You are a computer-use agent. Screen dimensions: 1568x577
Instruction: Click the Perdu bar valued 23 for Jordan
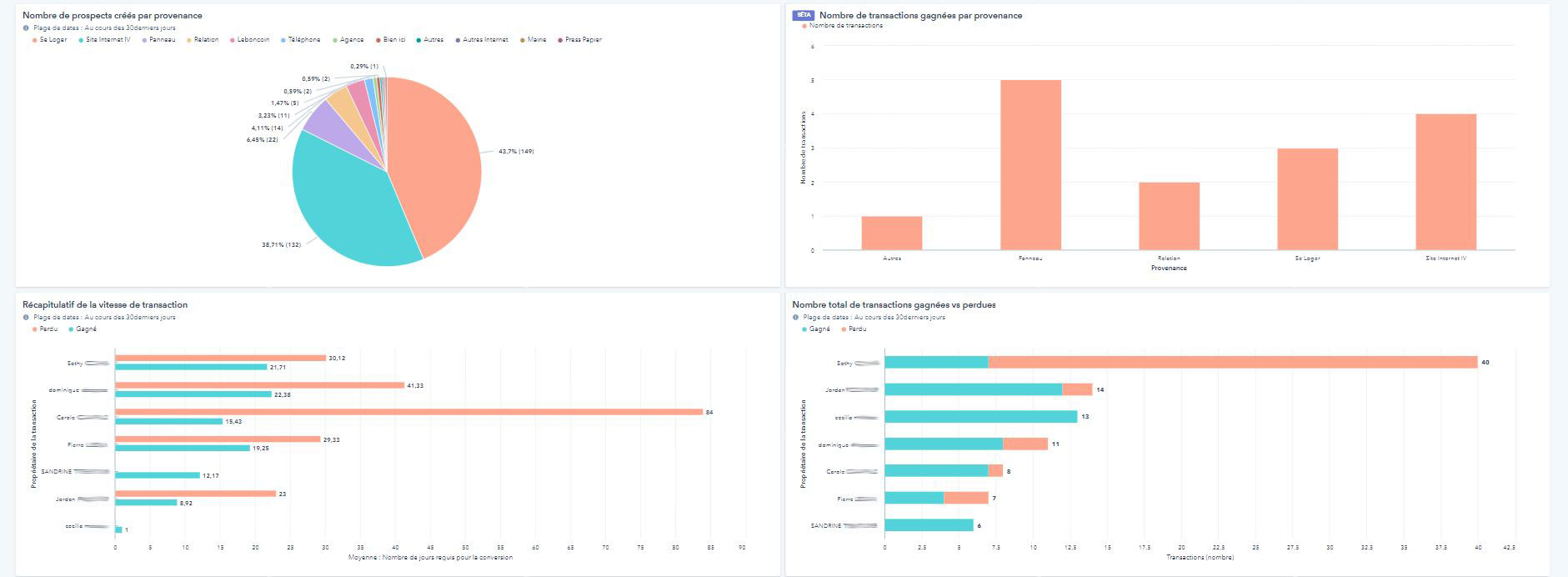click(x=195, y=494)
